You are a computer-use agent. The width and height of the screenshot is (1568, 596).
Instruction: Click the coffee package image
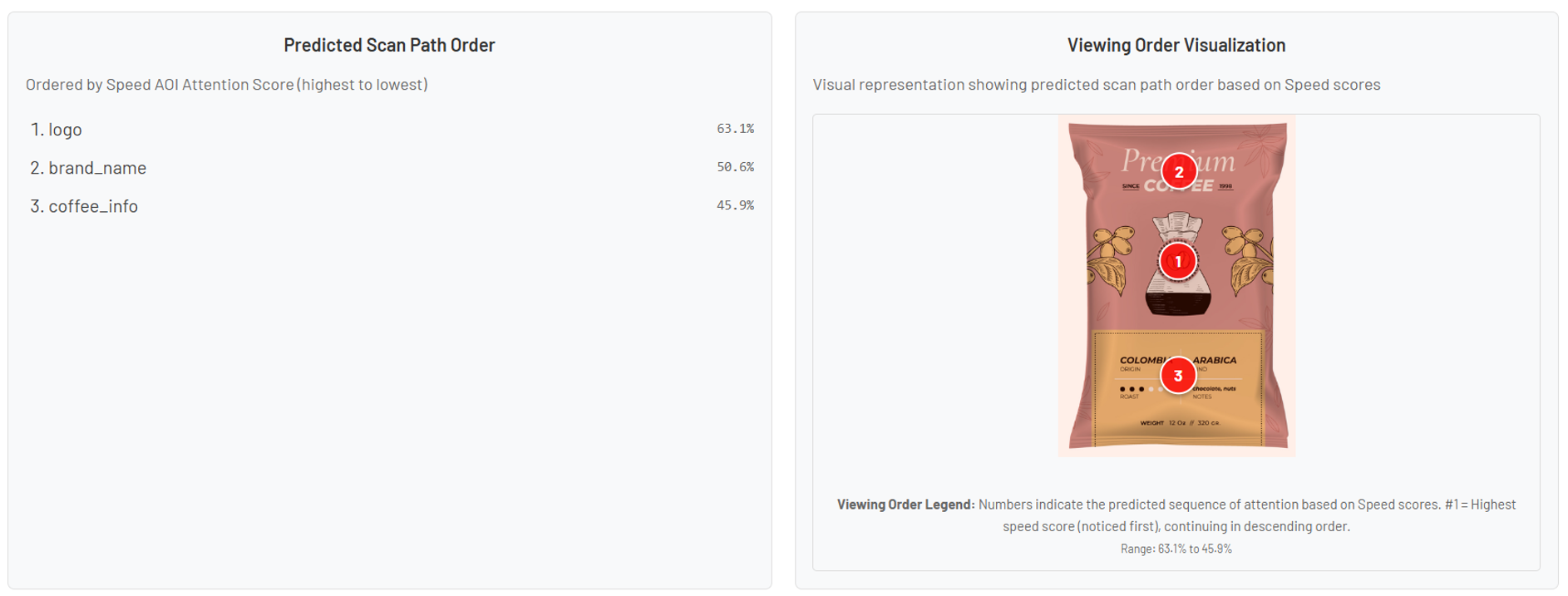1177,285
